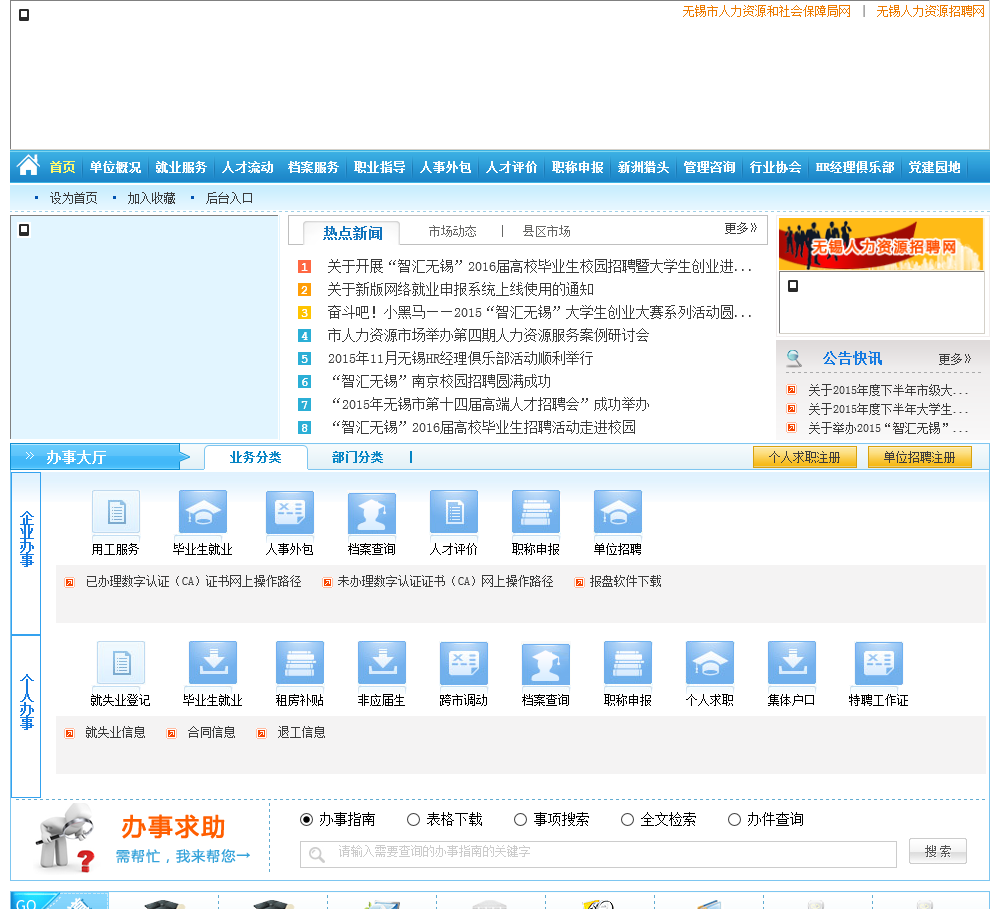The width and height of the screenshot is (1000, 909).
Task: Click the 特聘工作证 icon
Action: 879,663
